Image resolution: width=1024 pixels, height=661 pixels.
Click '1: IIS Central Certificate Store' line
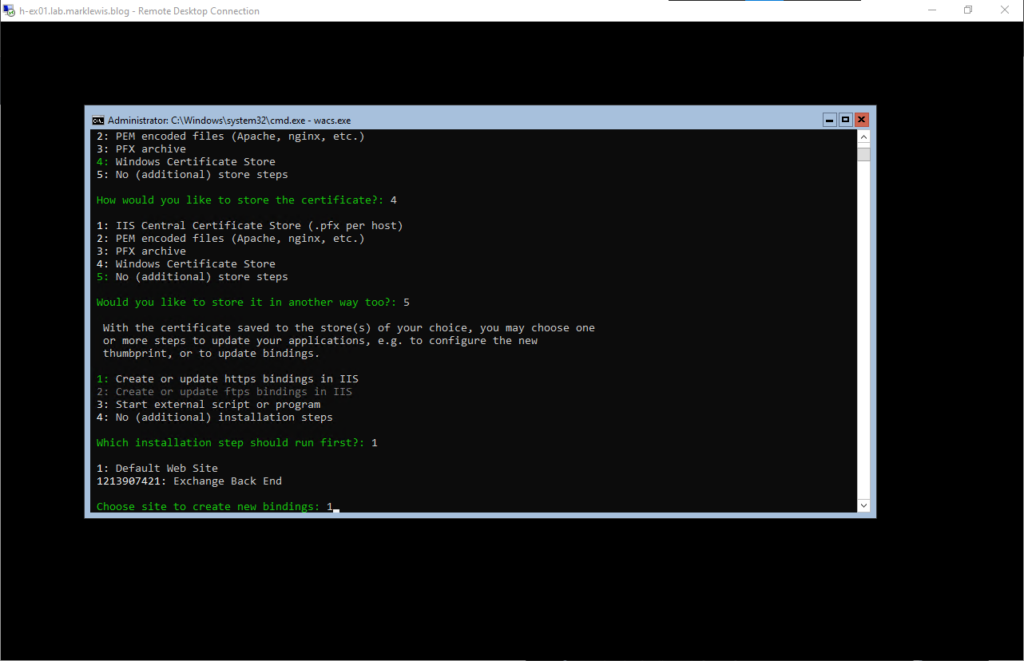[x=249, y=225]
